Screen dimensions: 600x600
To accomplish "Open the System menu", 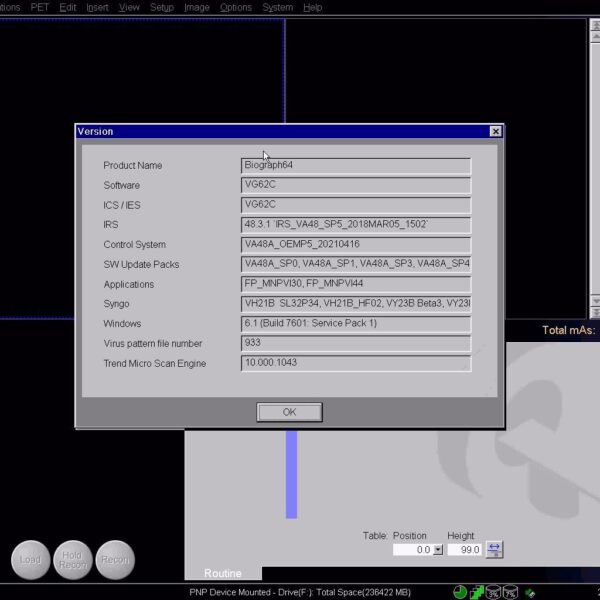I will tap(277, 7).
